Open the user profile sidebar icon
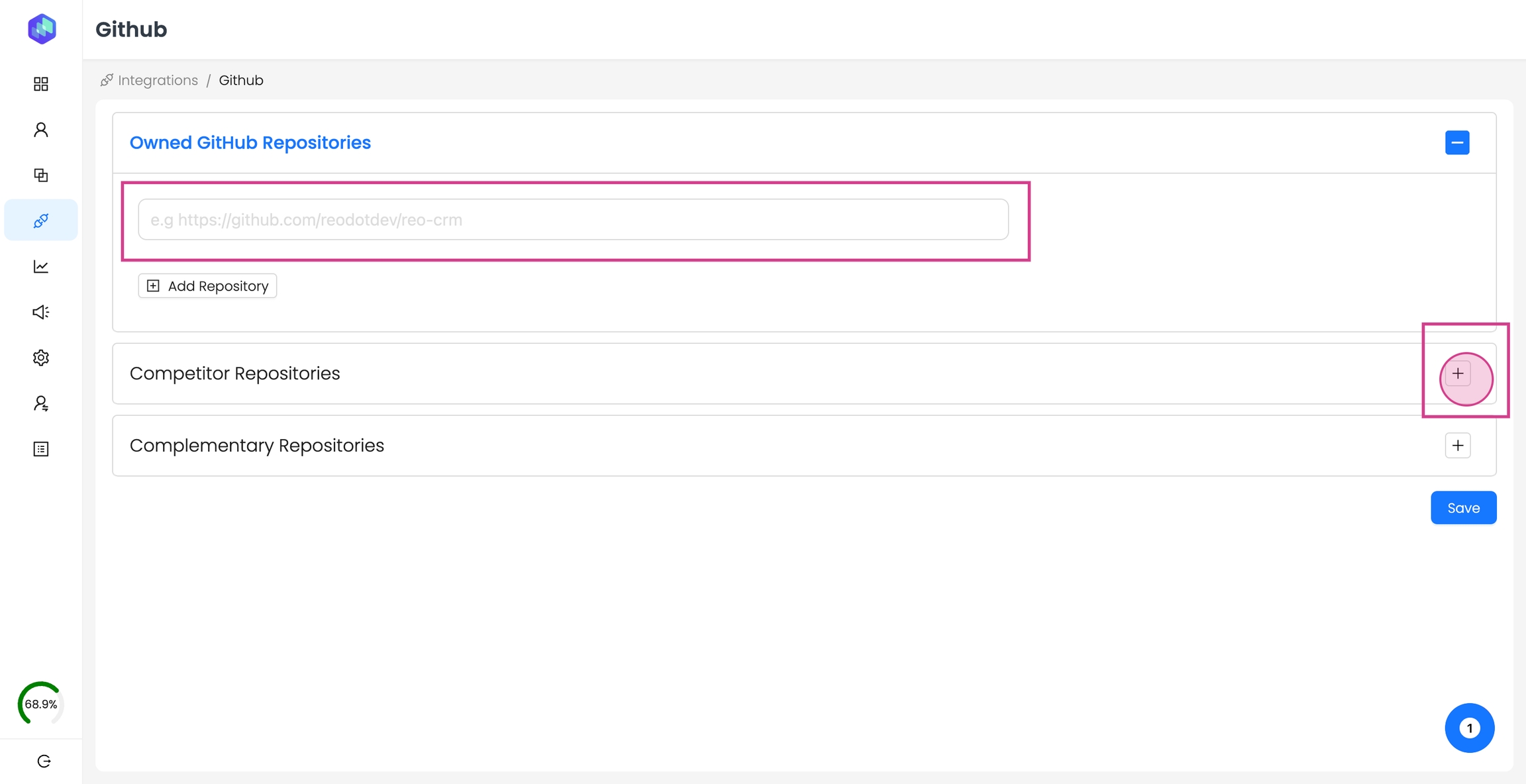The height and width of the screenshot is (784, 1526). tap(41, 130)
